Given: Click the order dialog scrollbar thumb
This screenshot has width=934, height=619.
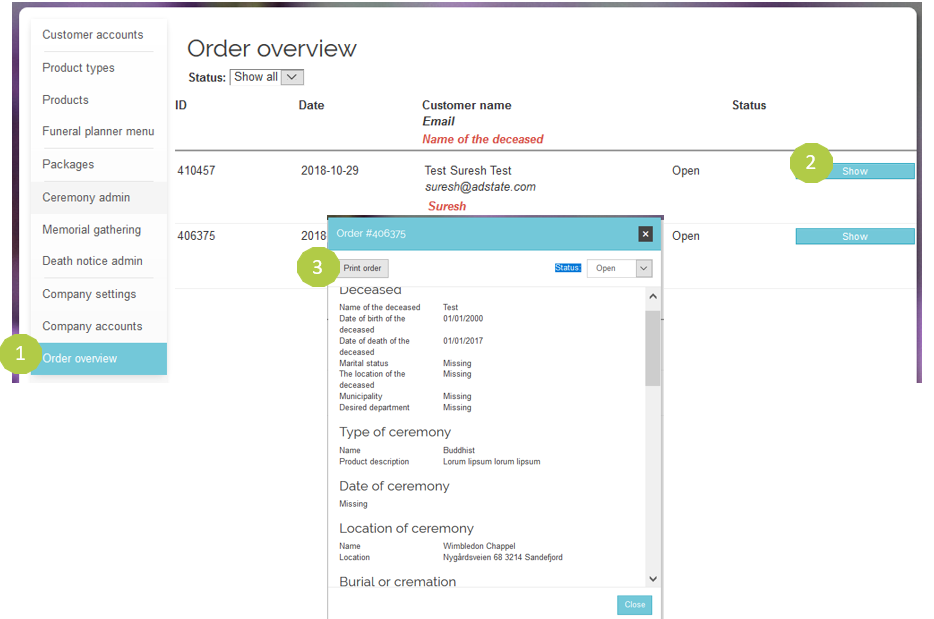Looking at the screenshot, I should pyautogui.click(x=652, y=347).
